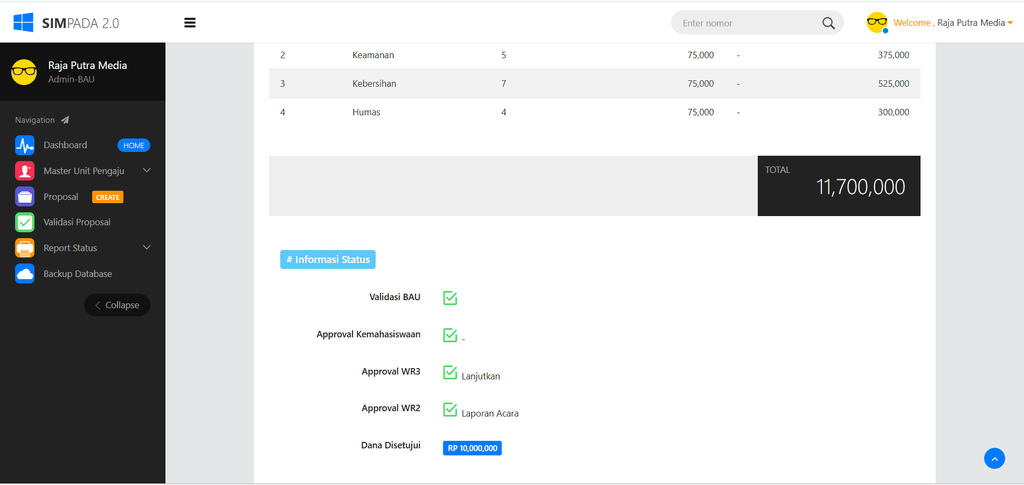Image resolution: width=1024 pixels, height=485 pixels.
Task: Click the # Informasi Status label
Action: coord(328,260)
